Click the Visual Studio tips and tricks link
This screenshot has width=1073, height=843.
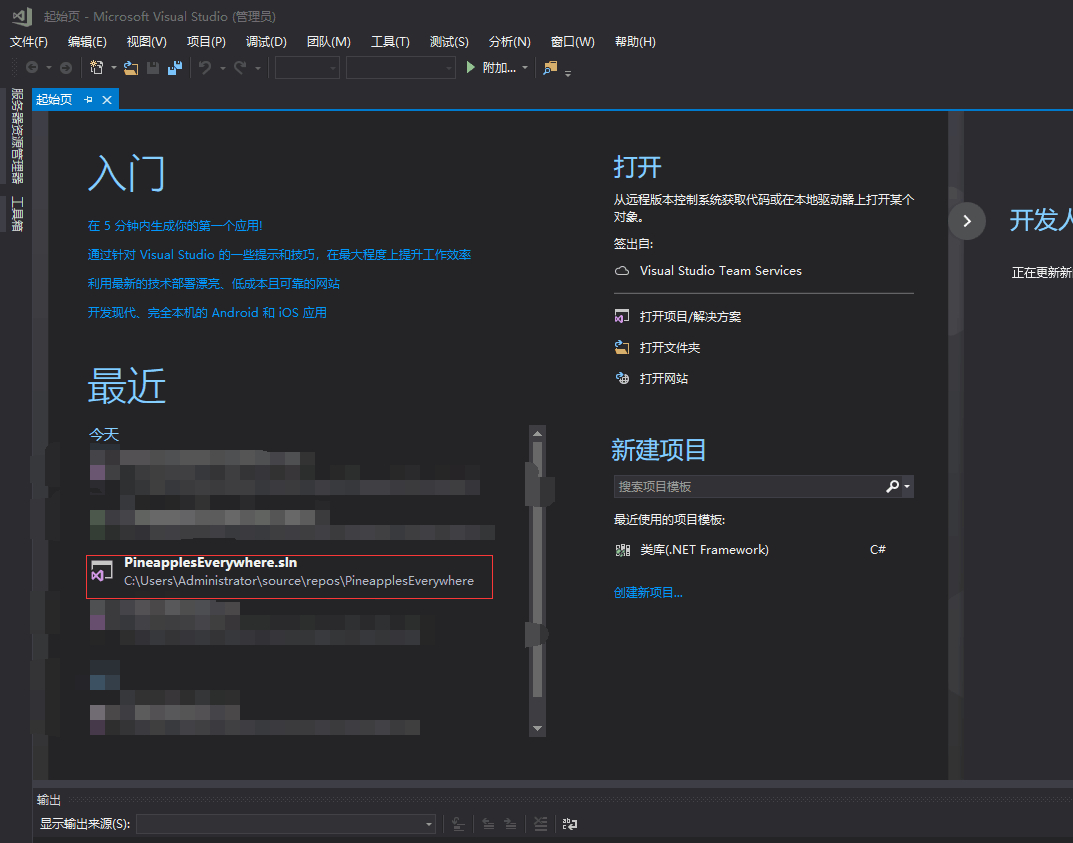coord(279,255)
